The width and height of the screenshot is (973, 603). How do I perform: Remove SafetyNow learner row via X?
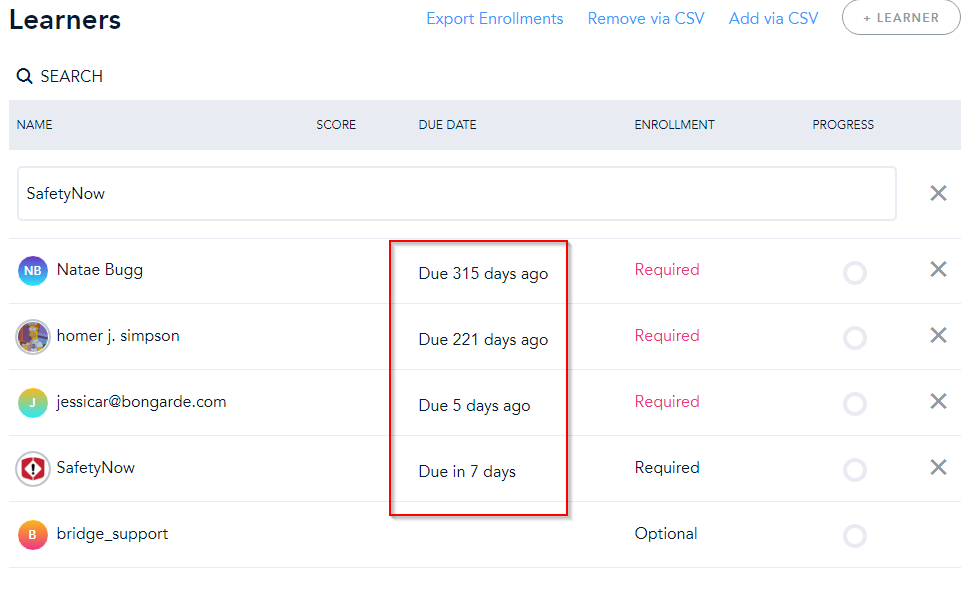tap(938, 467)
